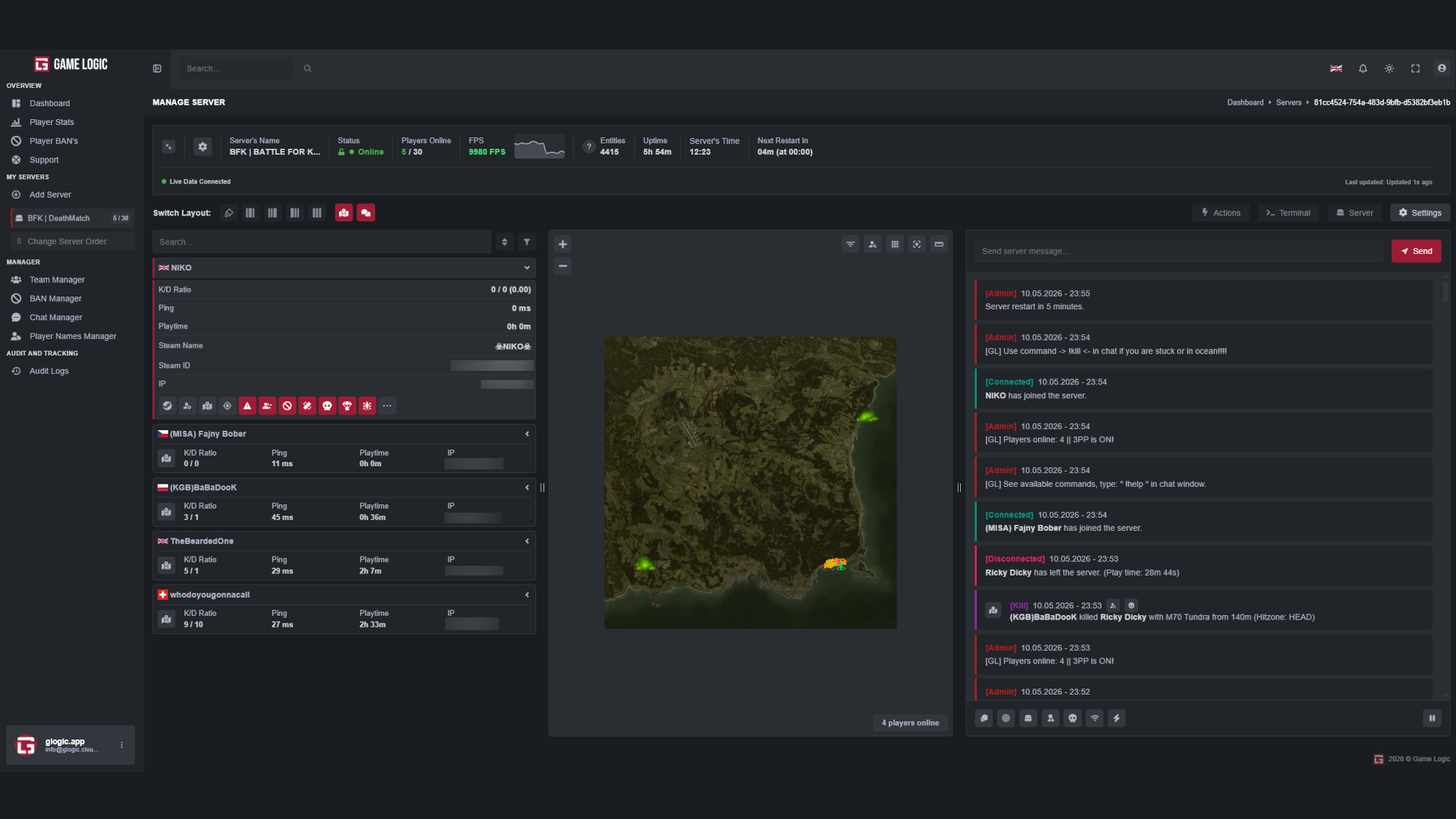
Task: Open Player BAN's in the sidebar
Action: (53, 141)
